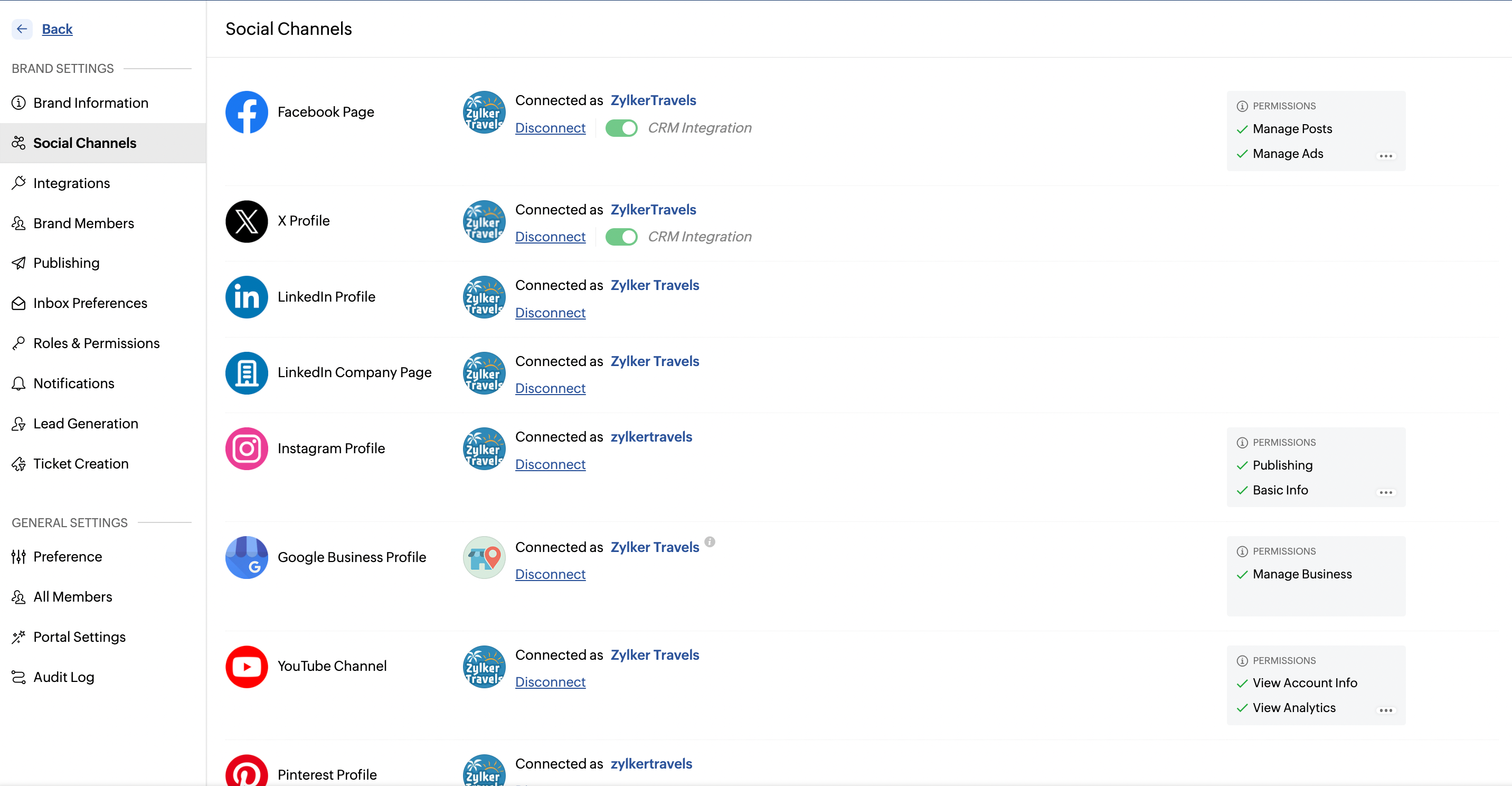The image size is (1512, 786).
Task: Disconnect the LinkedIn Profile channel
Action: click(x=550, y=313)
